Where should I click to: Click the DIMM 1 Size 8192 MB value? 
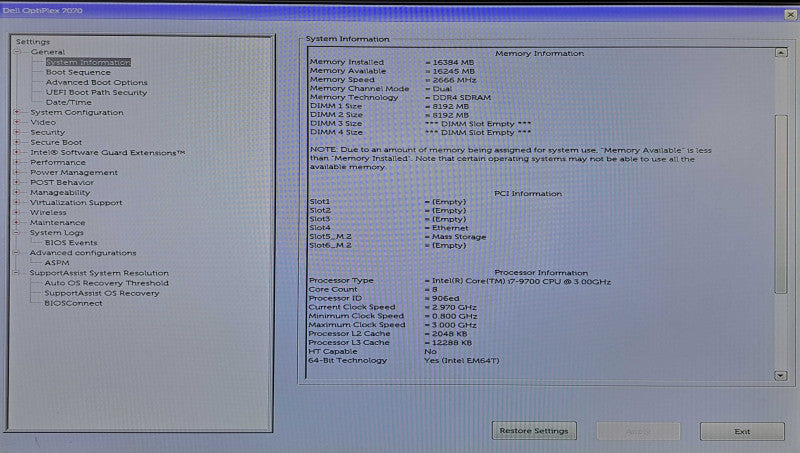[447, 106]
